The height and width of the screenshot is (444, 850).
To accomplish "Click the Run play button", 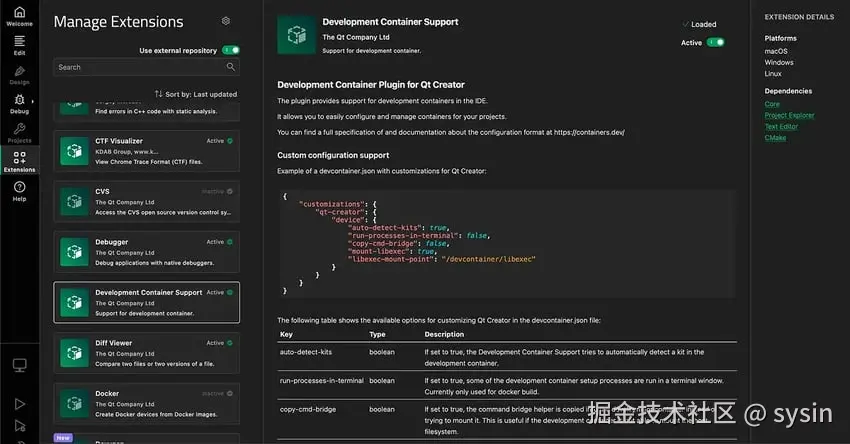I will (20, 404).
